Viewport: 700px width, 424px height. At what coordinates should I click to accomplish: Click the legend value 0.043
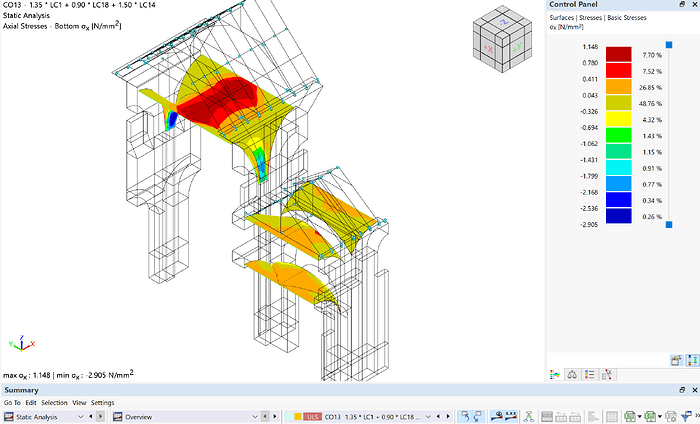click(x=590, y=95)
